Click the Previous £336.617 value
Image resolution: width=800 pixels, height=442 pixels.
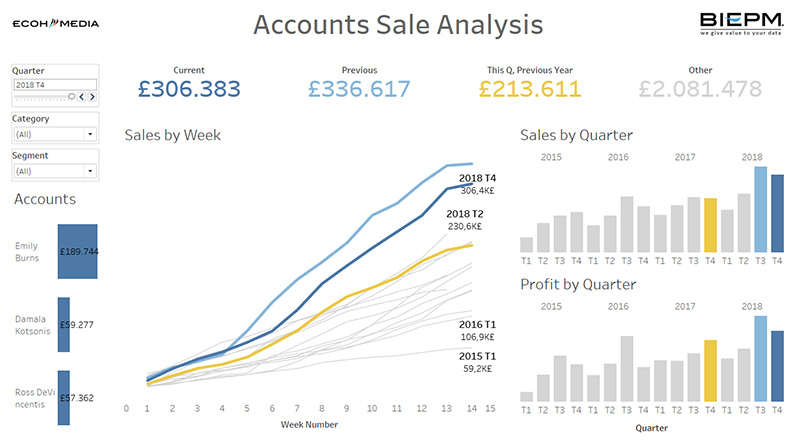tap(359, 89)
